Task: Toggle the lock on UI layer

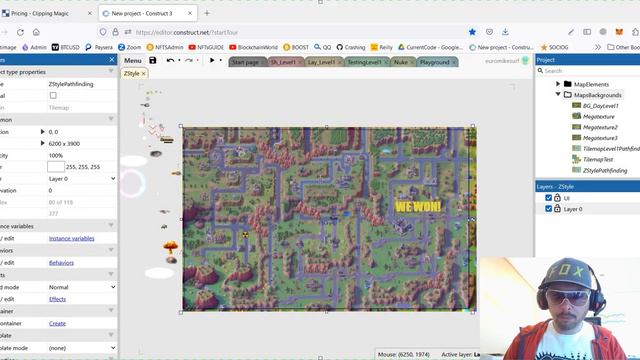Action: pyautogui.click(x=557, y=198)
